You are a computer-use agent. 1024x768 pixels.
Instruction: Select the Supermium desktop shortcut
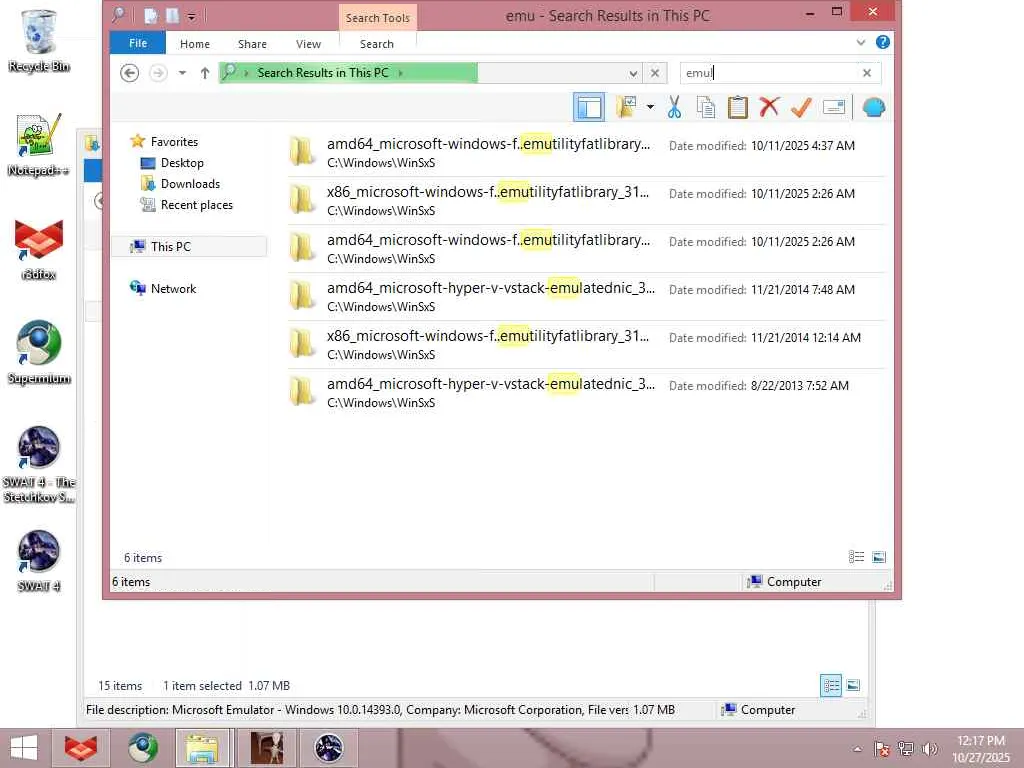coord(39,353)
